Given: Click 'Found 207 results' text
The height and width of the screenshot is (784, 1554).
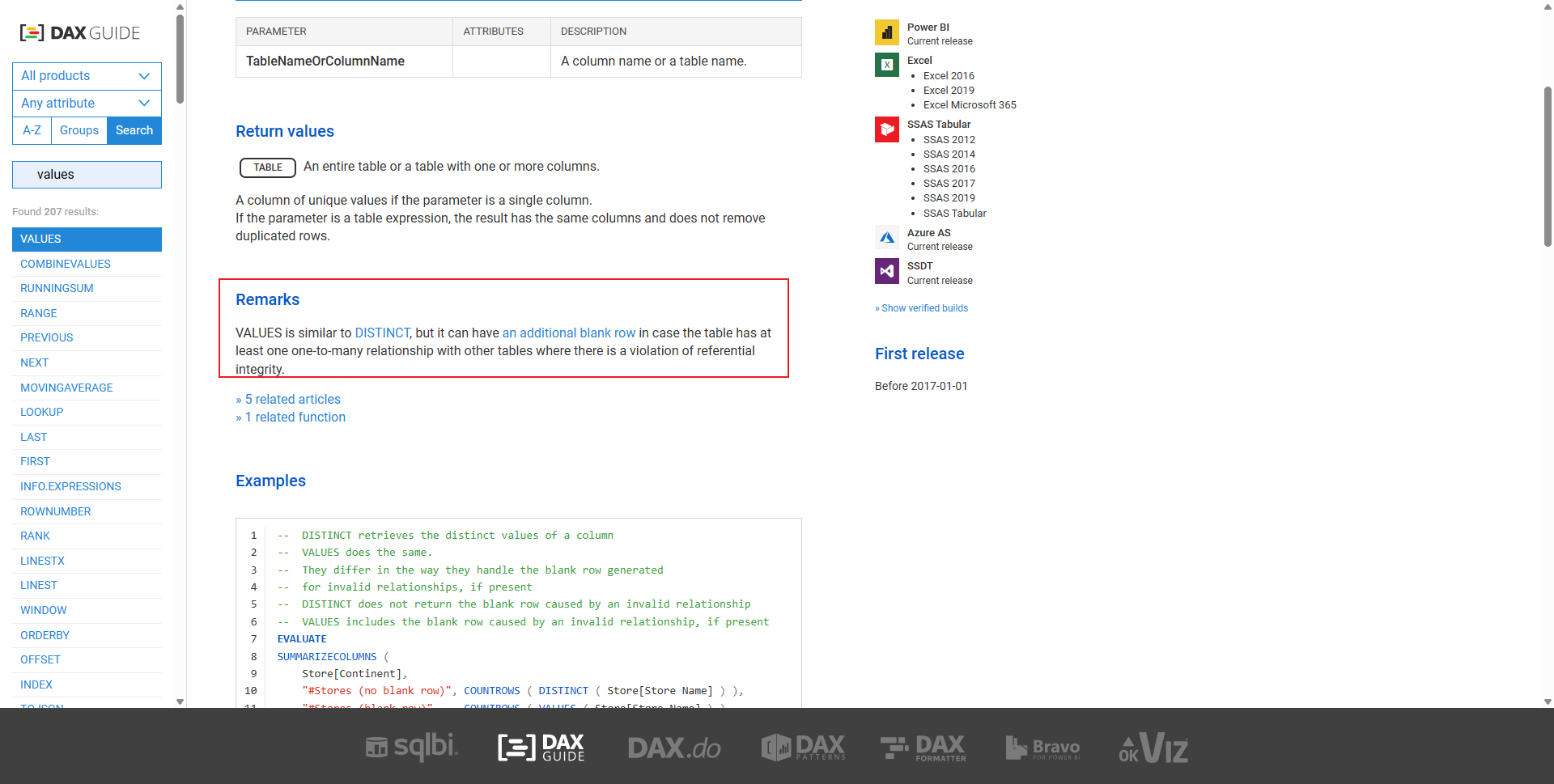Looking at the screenshot, I should coord(55,212).
